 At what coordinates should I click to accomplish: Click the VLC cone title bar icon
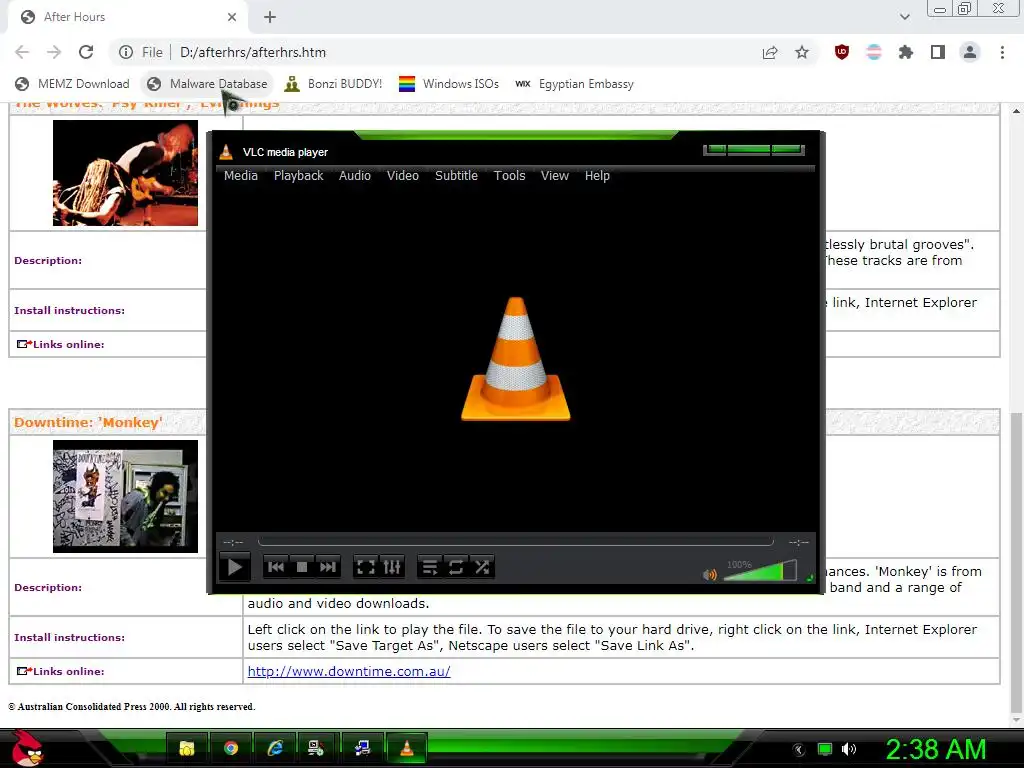(x=226, y=152)
